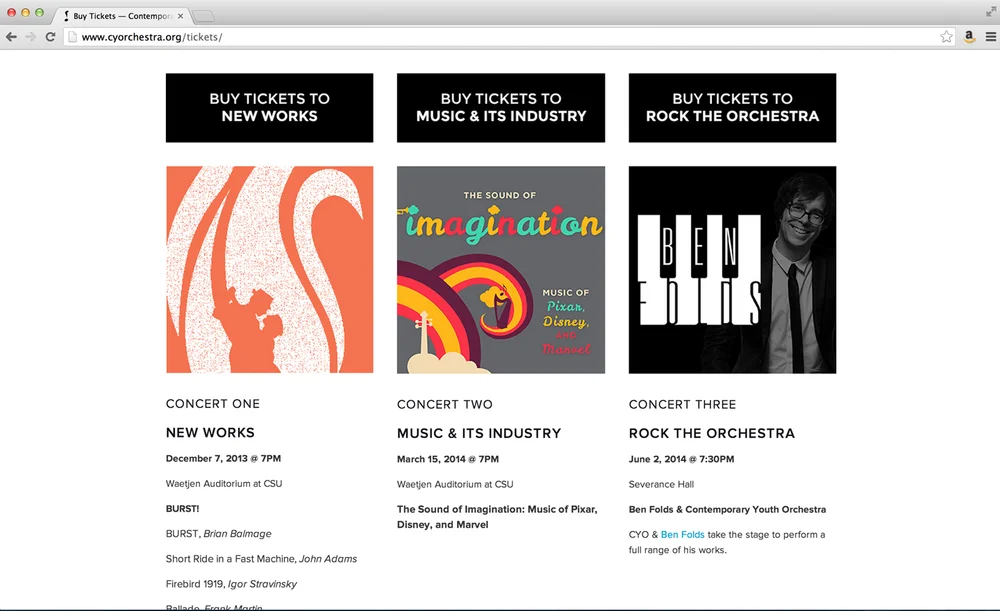Open the Ben Folds piano poster
This screenshot has width=1000, height=611.
tap(732, 270)
